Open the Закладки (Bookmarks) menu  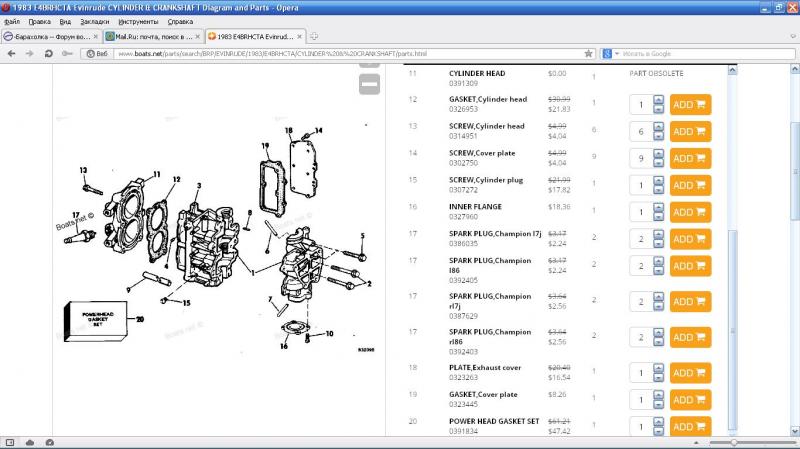95,20
